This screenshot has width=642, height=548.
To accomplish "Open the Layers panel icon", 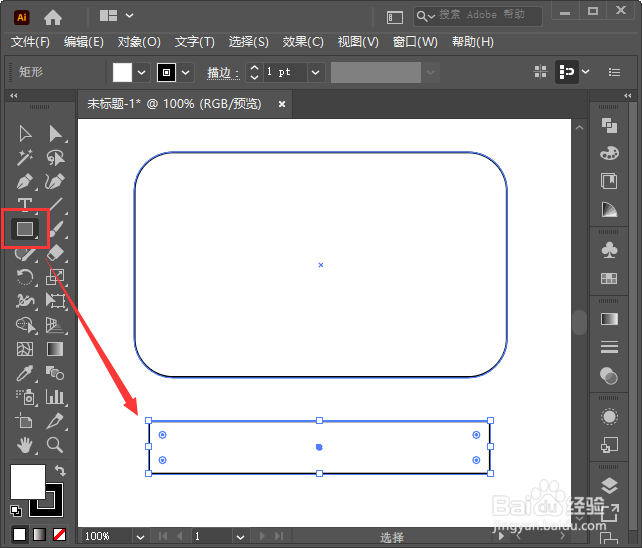I will pos(609,486).
